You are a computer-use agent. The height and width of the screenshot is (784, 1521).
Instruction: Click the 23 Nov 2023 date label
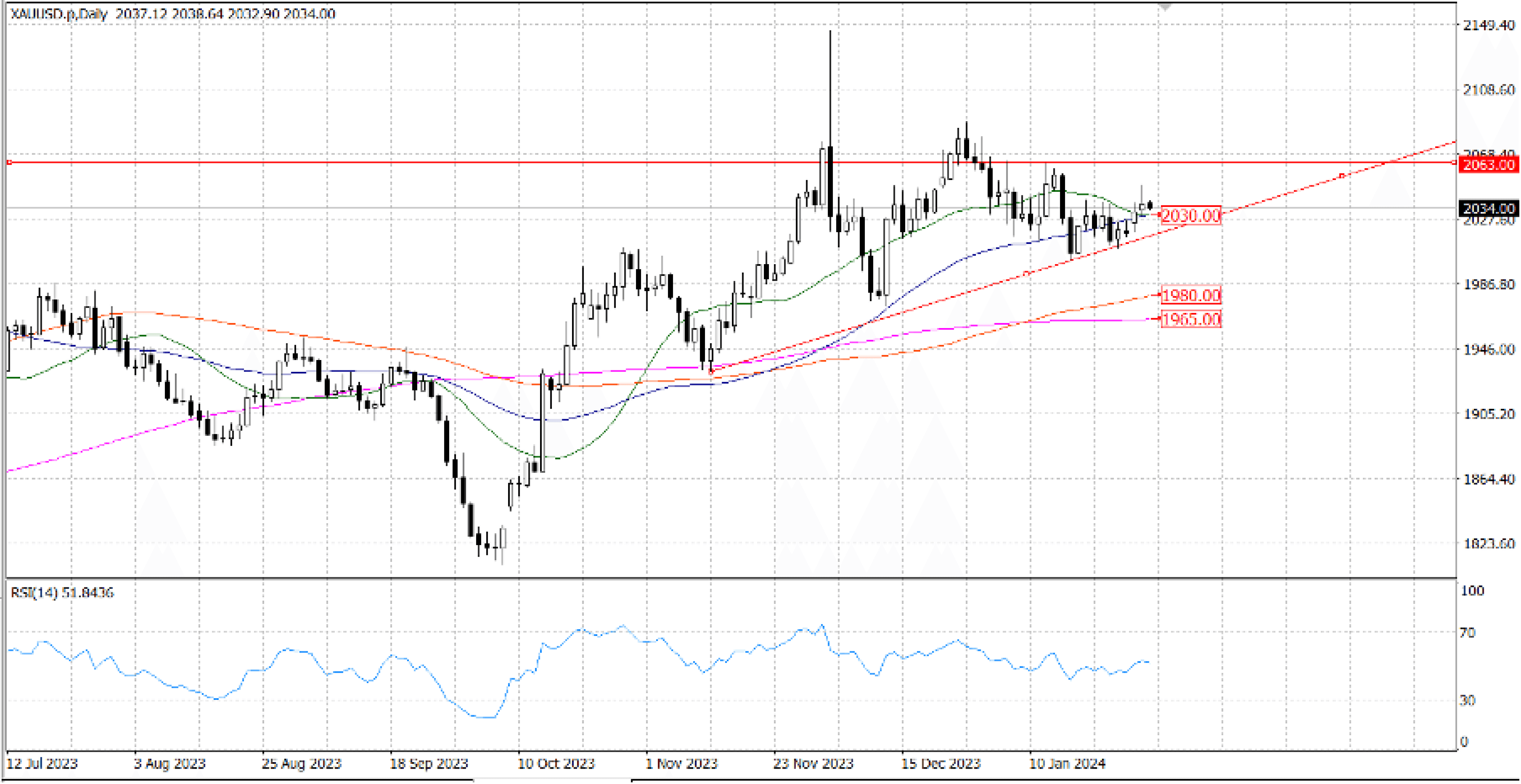(x=813, y=763)
